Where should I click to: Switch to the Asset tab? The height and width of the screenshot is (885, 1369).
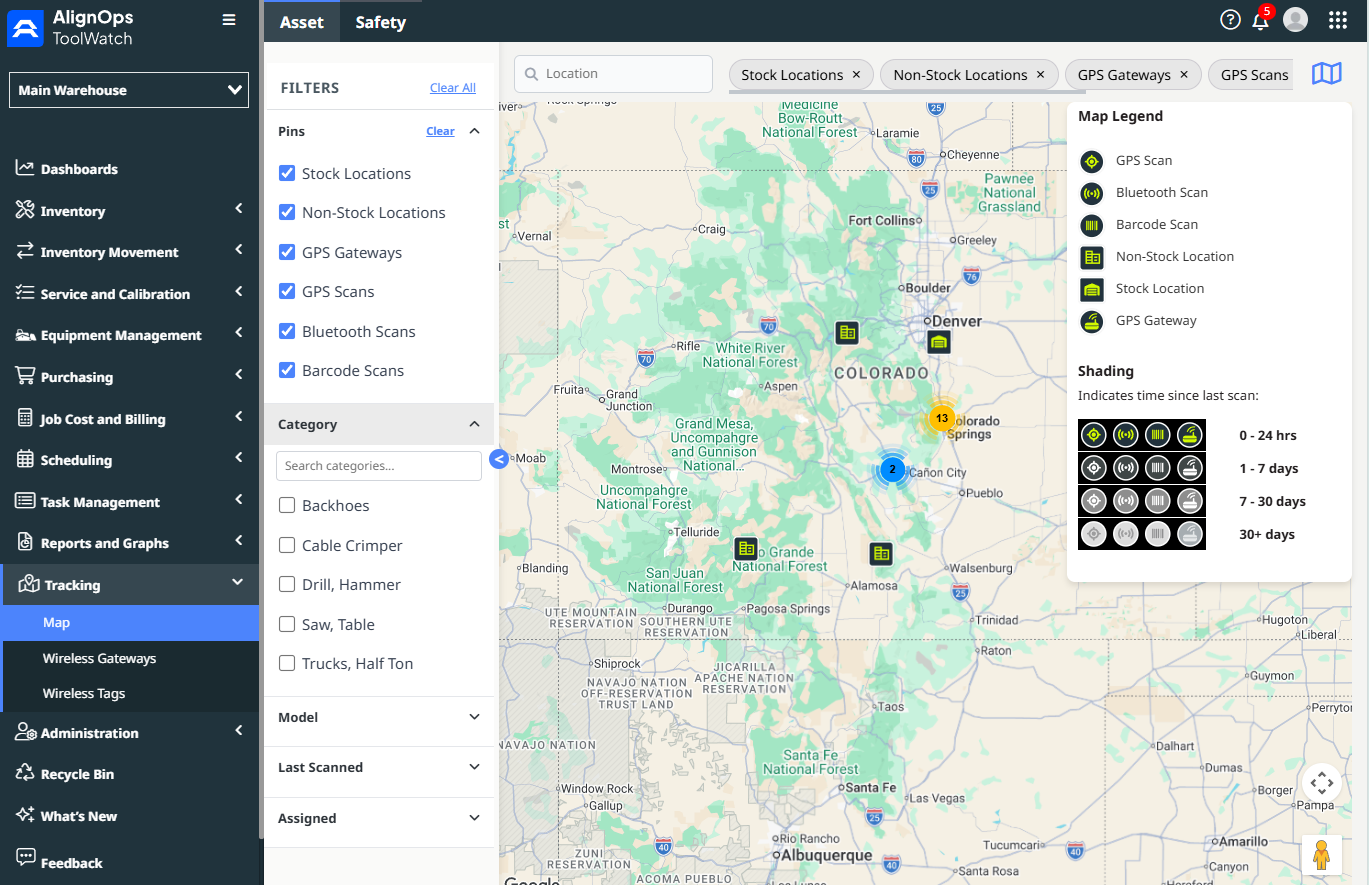point(302,22)
